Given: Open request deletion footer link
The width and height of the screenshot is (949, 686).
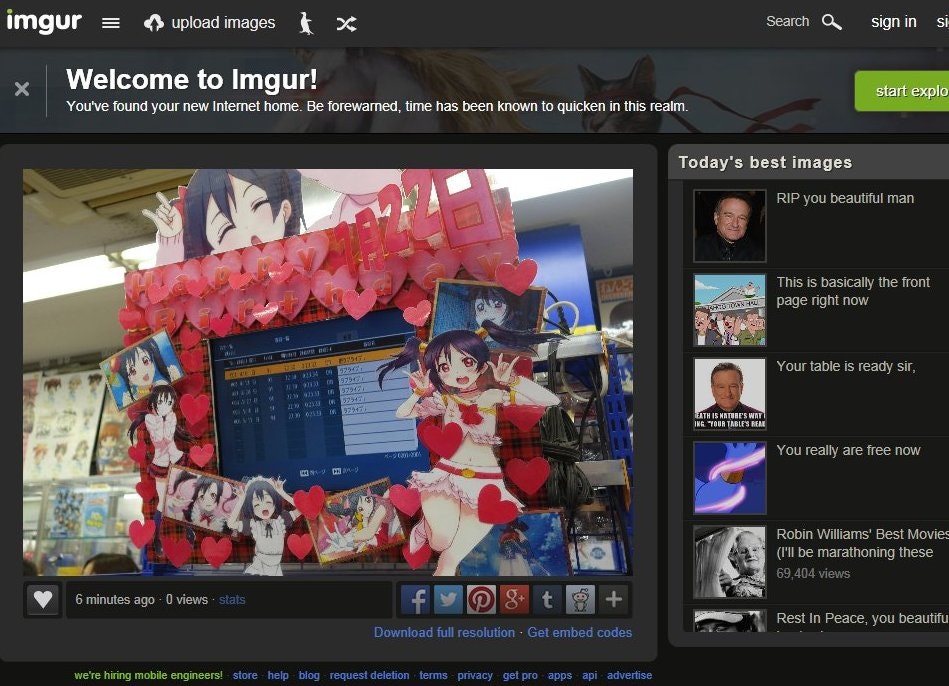Looking at the screenshot, I should tap(369, 675).
